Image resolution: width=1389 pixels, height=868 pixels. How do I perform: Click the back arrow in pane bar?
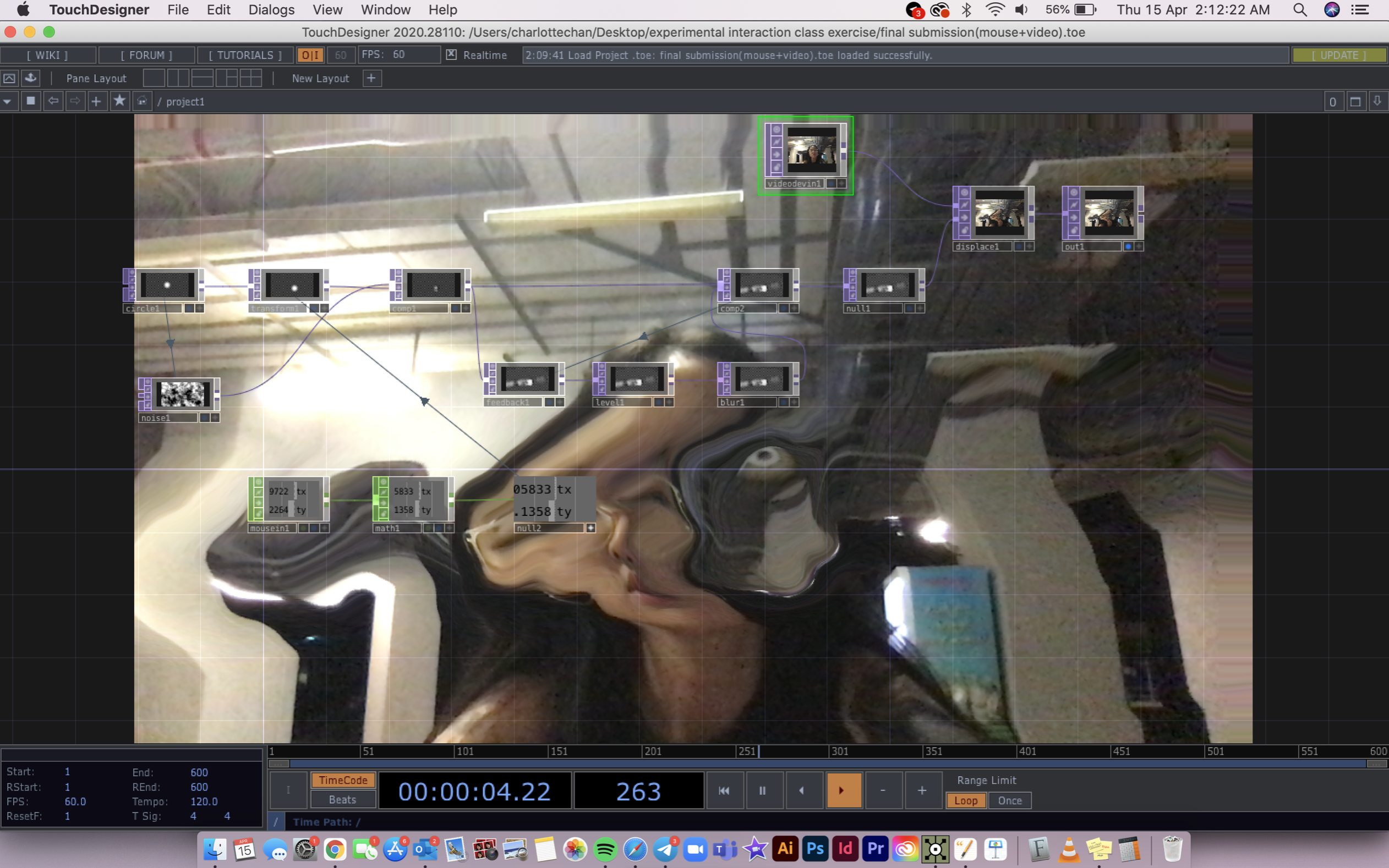[x=53, y=102]
